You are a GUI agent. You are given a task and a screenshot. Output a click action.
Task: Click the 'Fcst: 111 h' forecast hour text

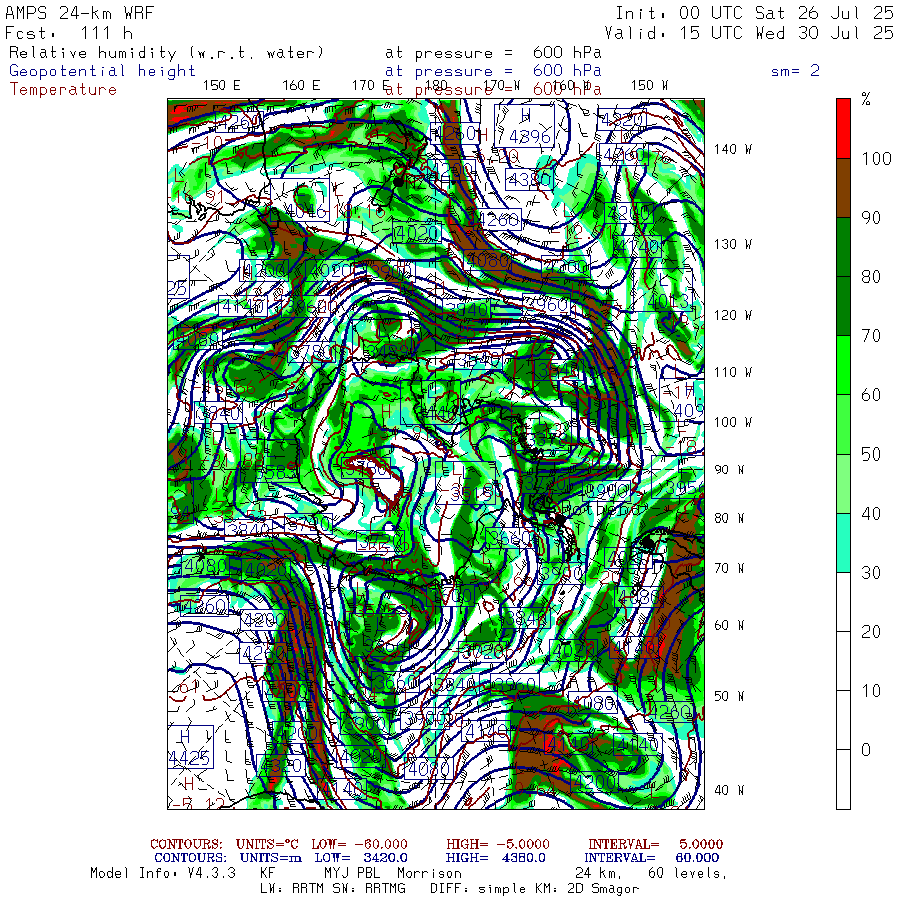pyautogui.click(x=68, y=33)
